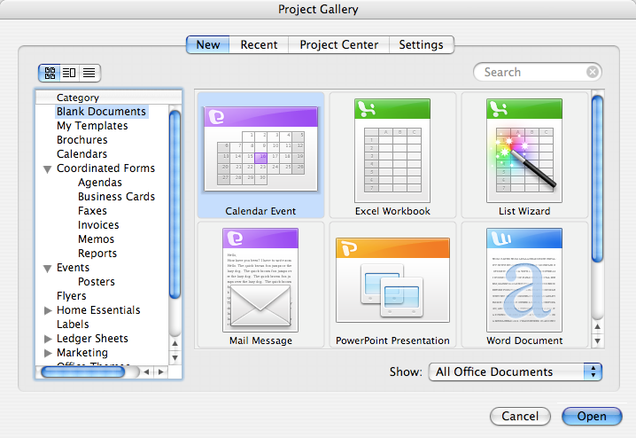Clear the search field with X button
This screenshot has height=438, width=636.
click(592, 72)
